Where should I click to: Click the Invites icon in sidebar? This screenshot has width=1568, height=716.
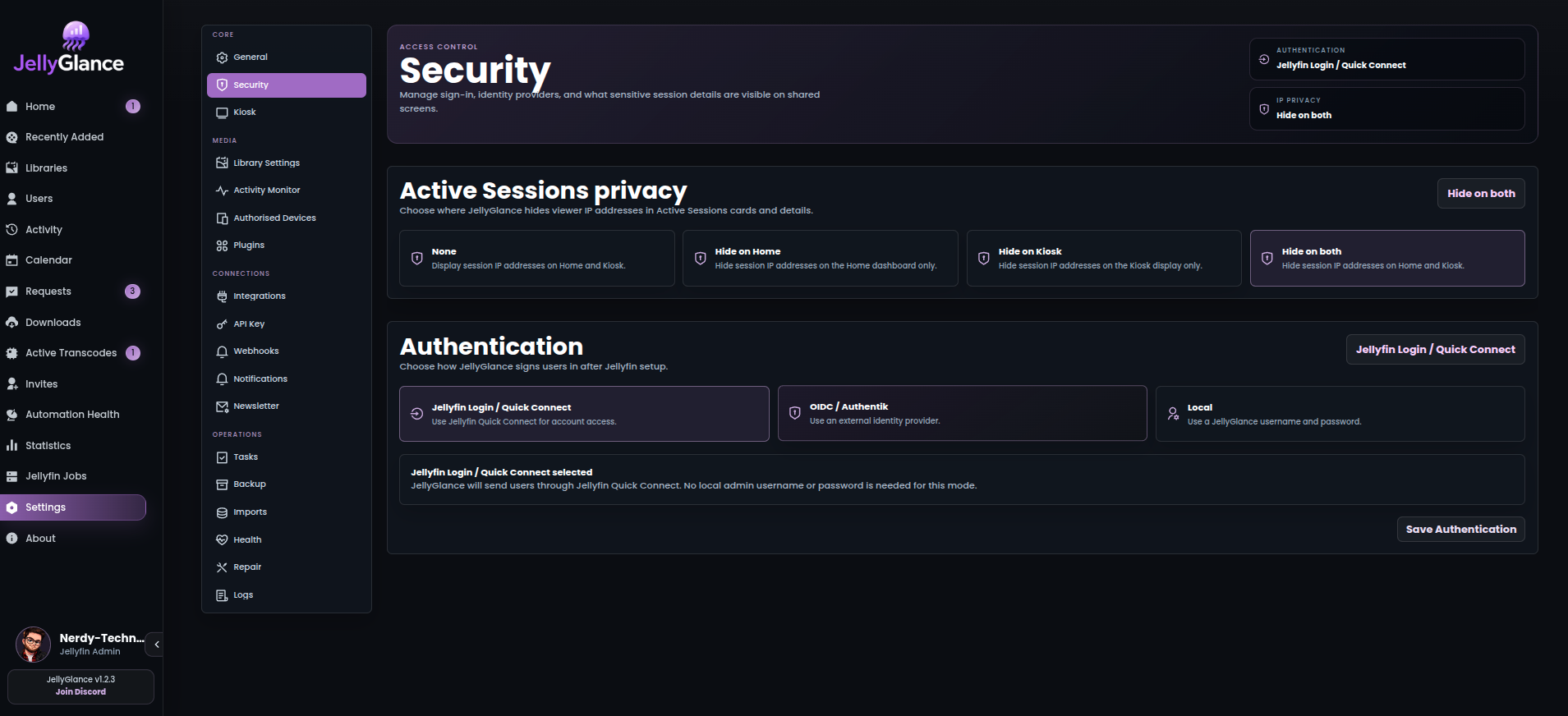(x=11, y=384)
